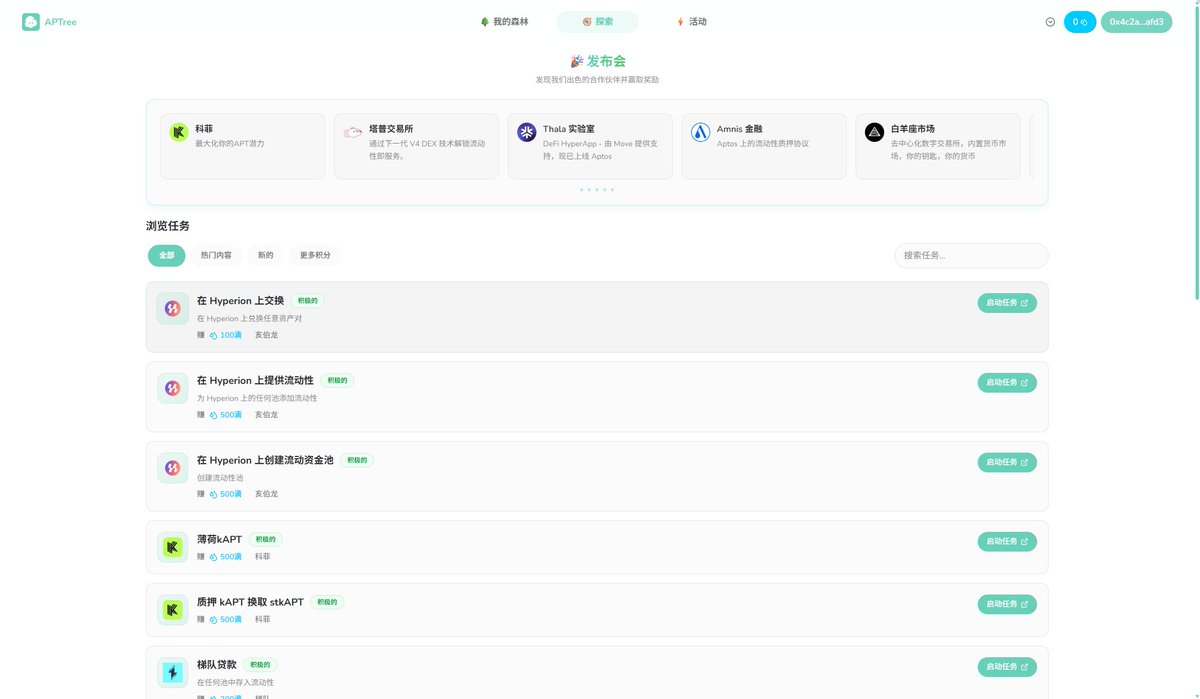Click the droplet icon beside 100滴
This screenshot has width=1200, height=699.
(x=214, y=335)
